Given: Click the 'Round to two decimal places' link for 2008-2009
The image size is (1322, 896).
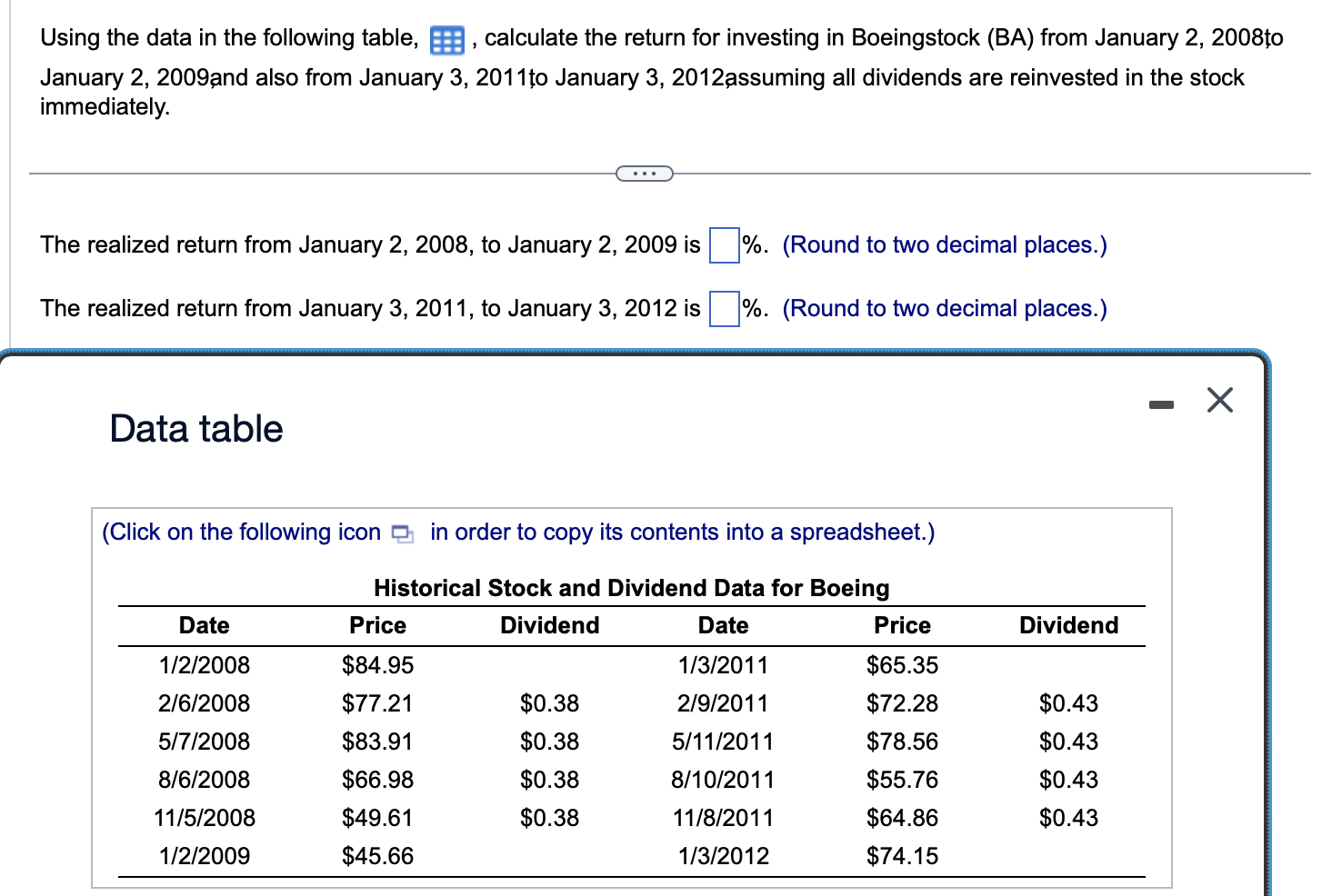Looking at the screenshot, I should (x=945, y=244).
